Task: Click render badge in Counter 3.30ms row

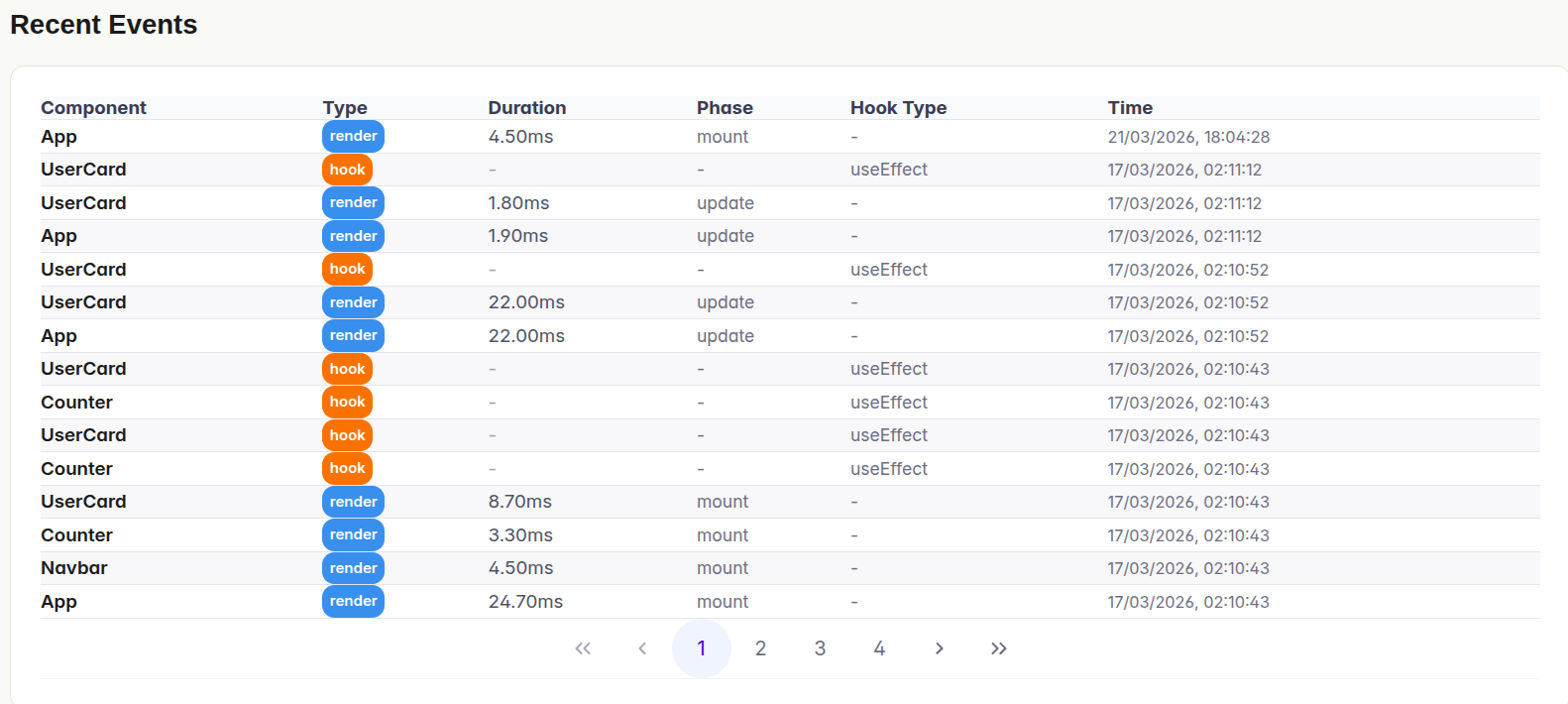Action: pos(353,534)
